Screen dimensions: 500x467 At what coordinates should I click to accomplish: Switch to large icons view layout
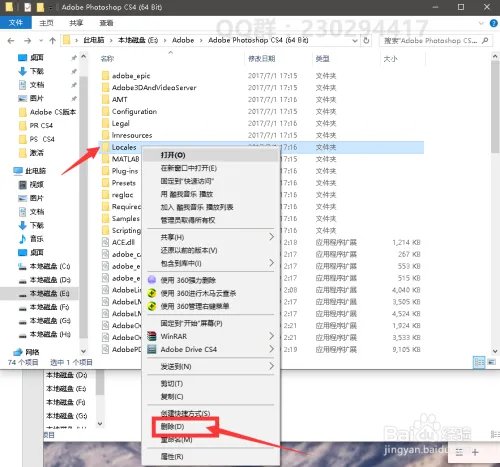click(492, 362)
